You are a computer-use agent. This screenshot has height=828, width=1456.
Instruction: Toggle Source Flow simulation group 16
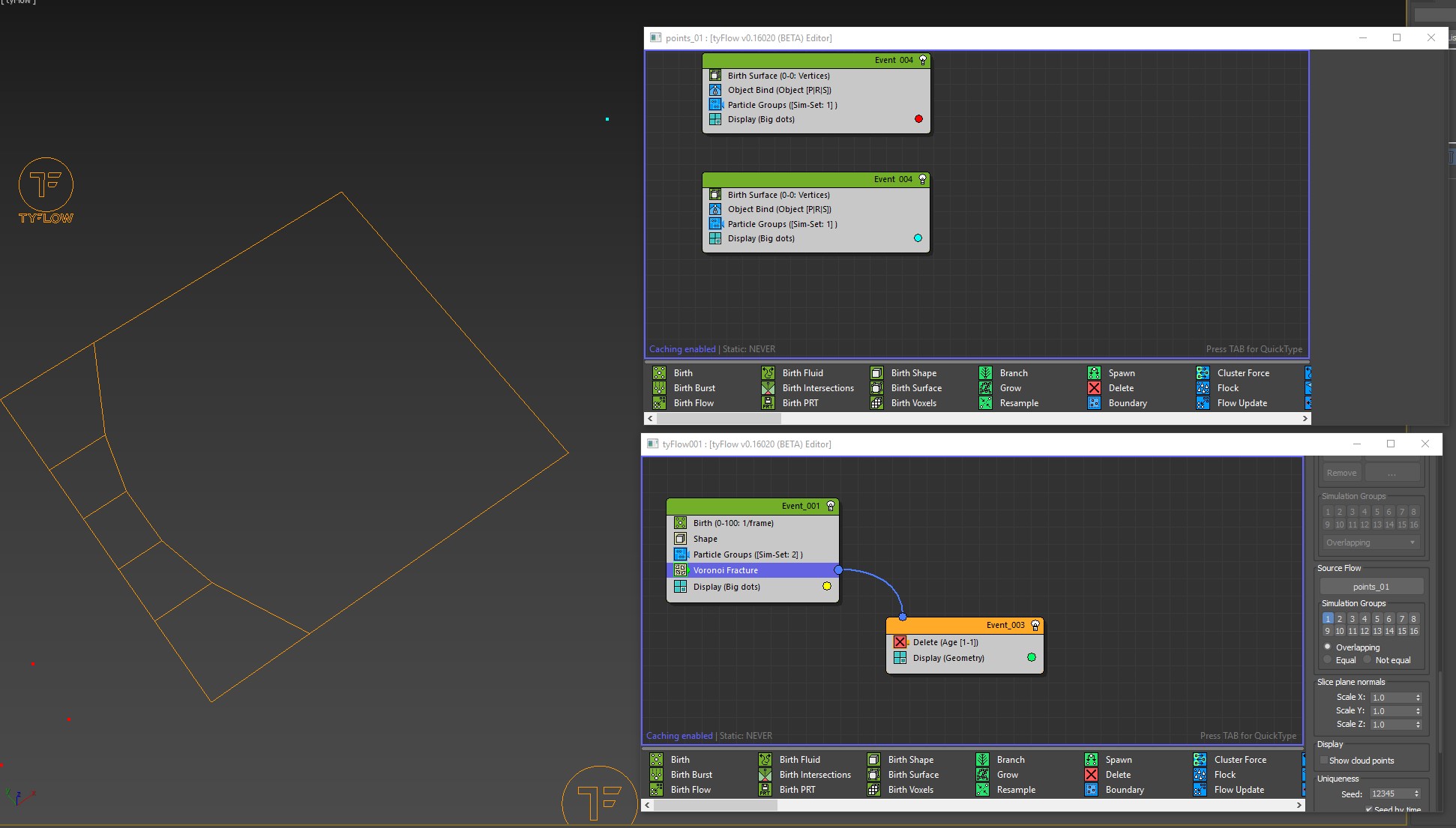[1414, 631]
